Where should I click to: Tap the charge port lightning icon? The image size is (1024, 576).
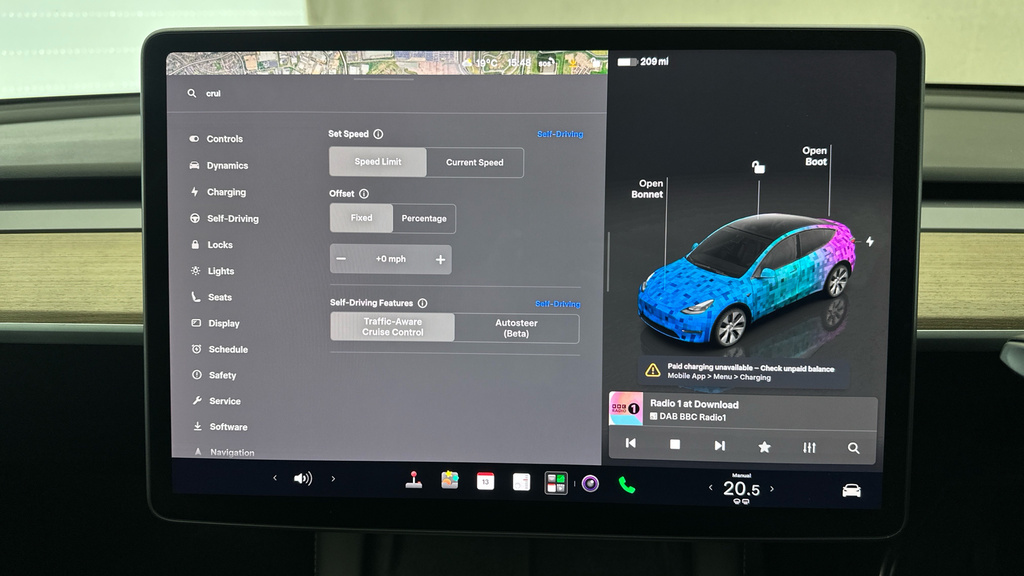tap(870, 241)
